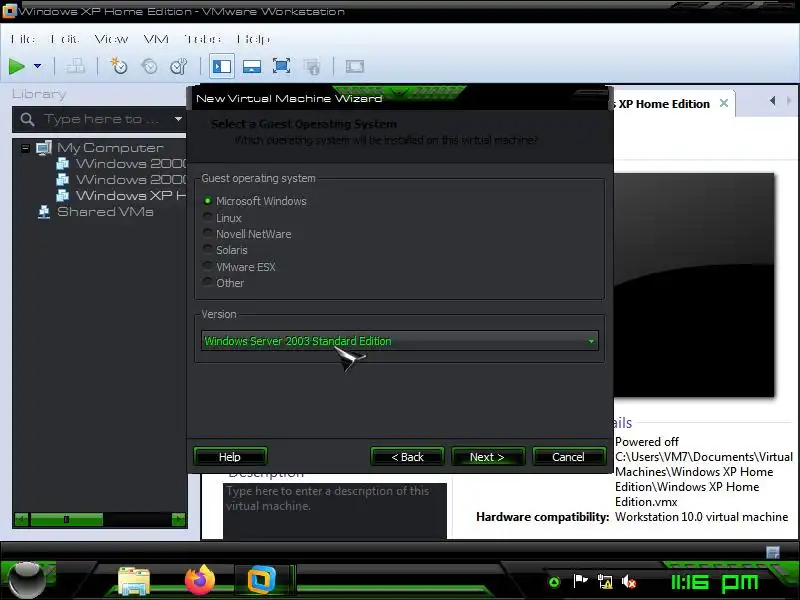Open the VM menu
The image size is (800, 600).
coord(156,39)
